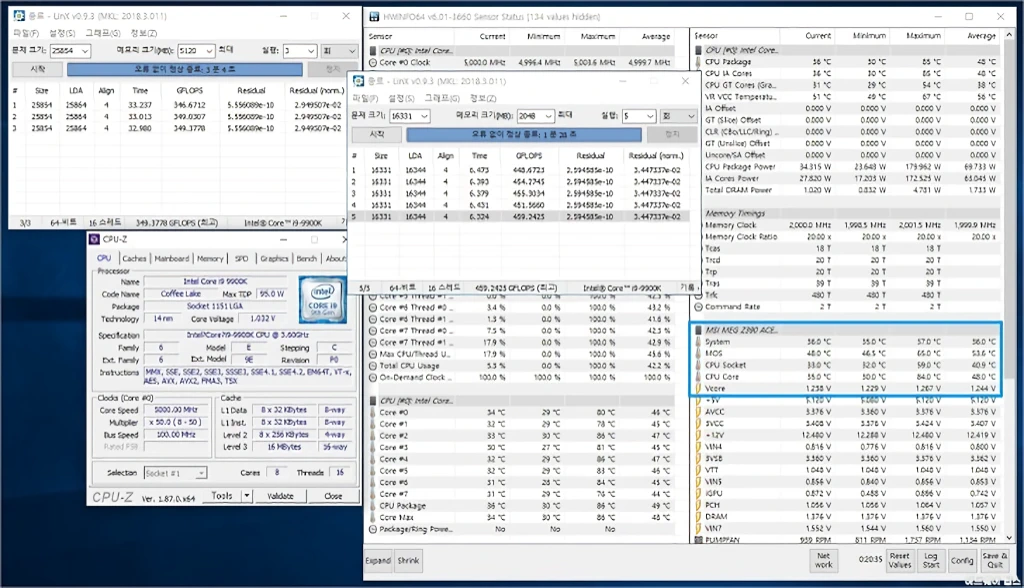Screen dimensions: 1024x588
Task: Click the Log Start button in HWiNFO
Action: [x=931, y=560]
